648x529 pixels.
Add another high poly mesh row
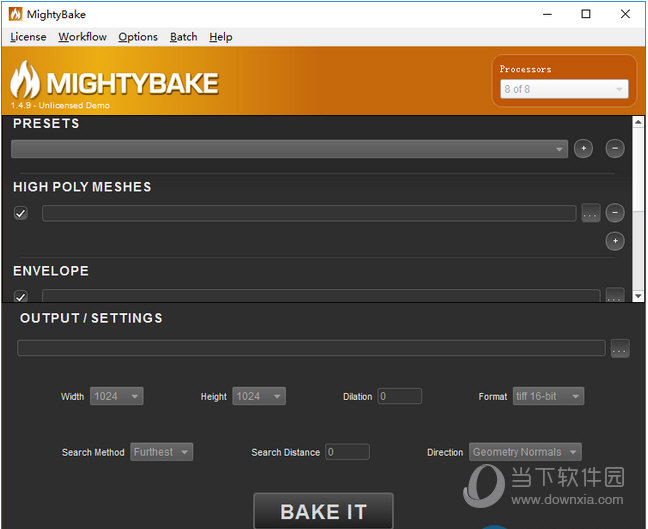615,241
